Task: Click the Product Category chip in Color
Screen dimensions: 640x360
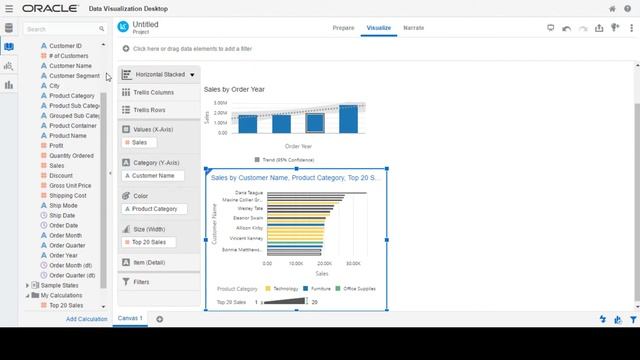Action: pos(154,209)
